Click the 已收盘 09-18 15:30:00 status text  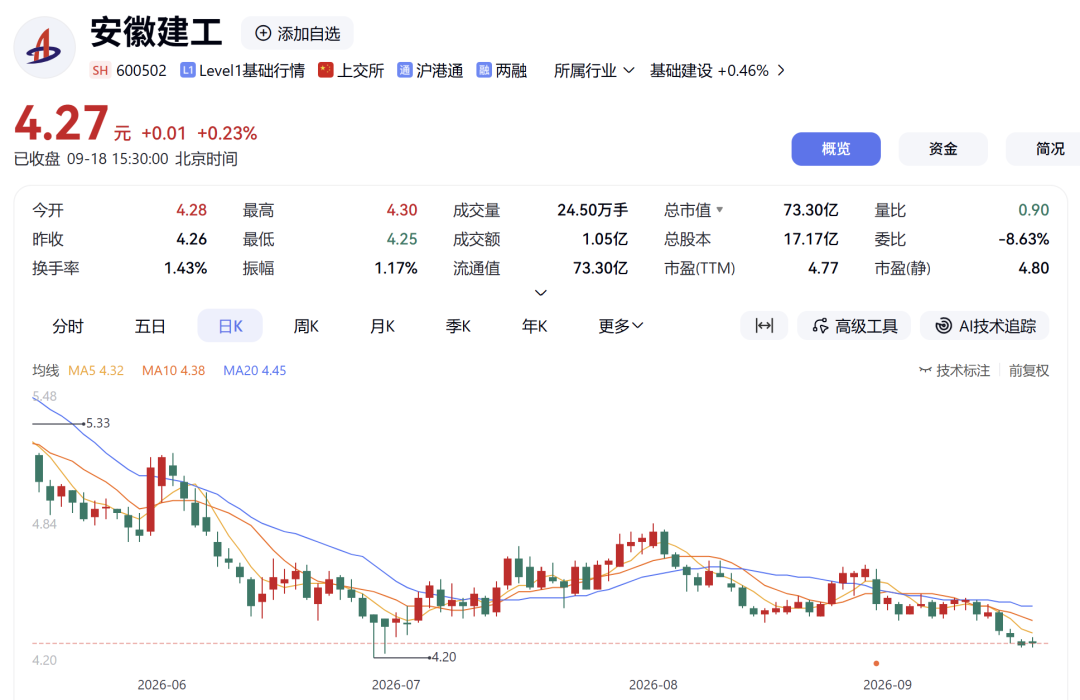click(125, 159)
